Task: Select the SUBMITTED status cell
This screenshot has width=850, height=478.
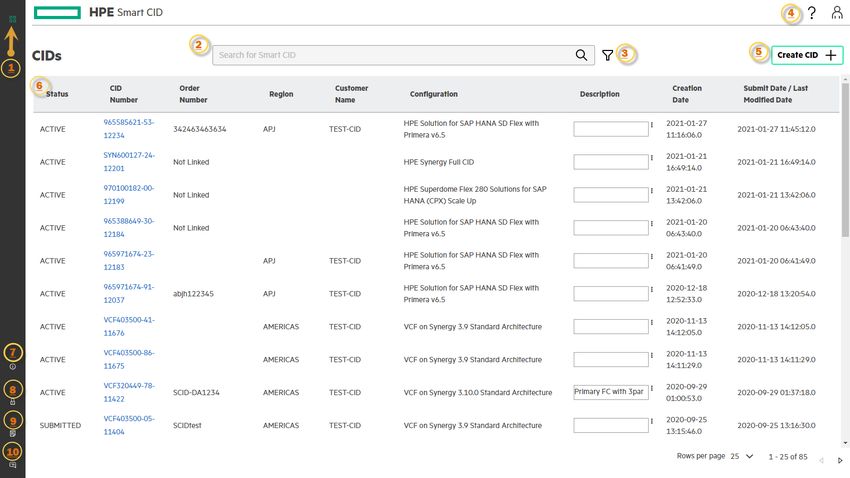Action: point(60,425)
